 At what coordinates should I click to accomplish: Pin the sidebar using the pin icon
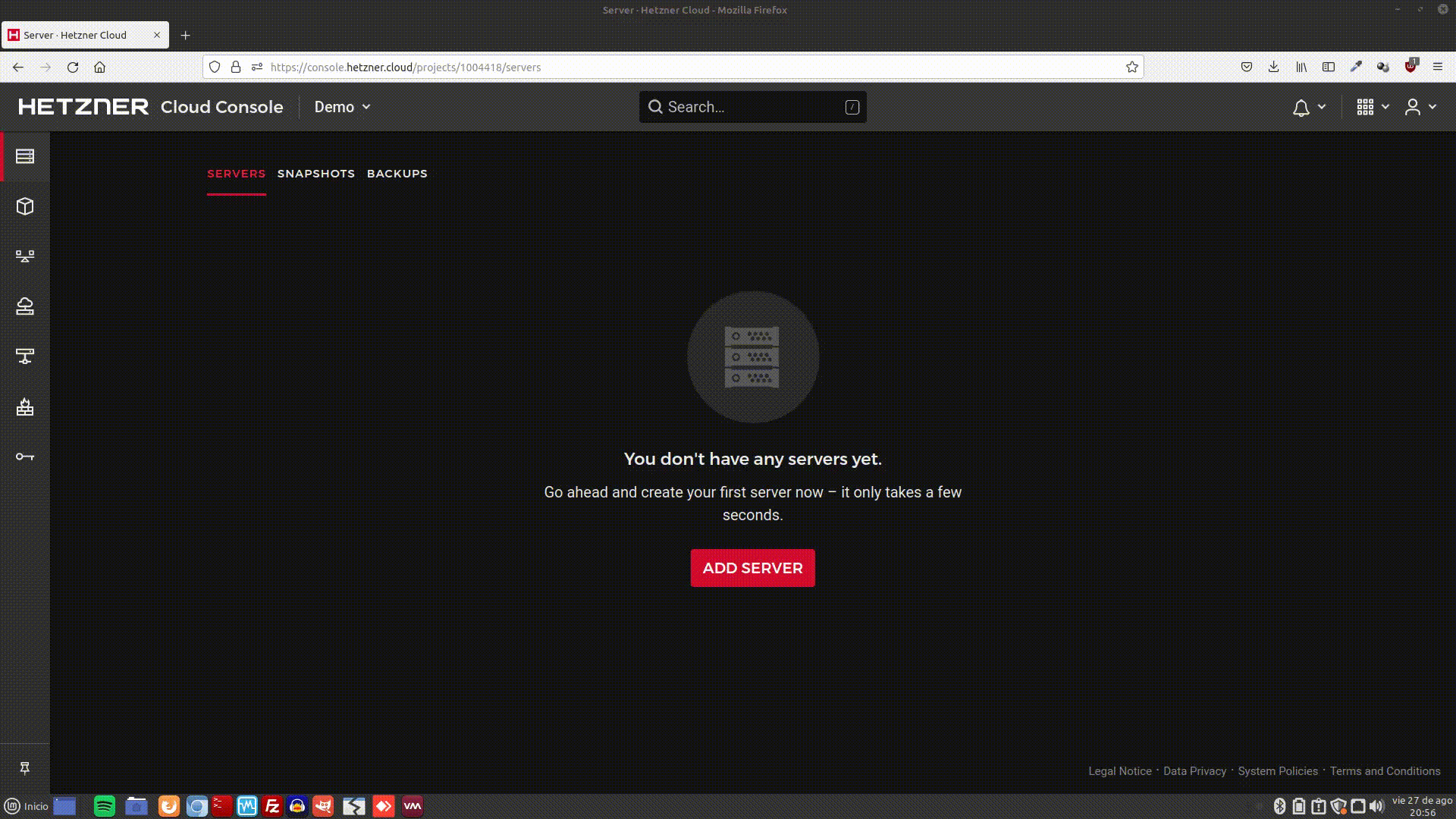point(25,768)
